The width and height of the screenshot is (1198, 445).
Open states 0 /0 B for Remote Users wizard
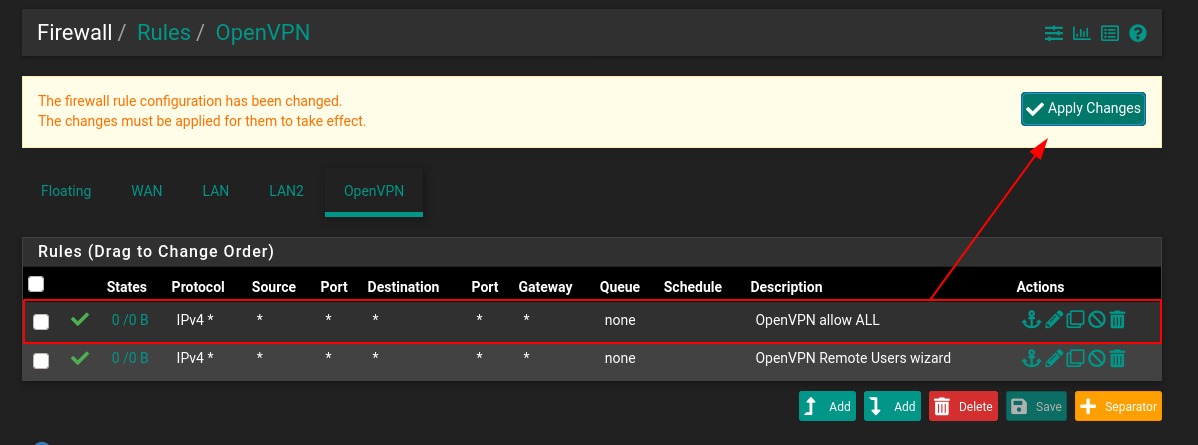(x=130, y=358)
